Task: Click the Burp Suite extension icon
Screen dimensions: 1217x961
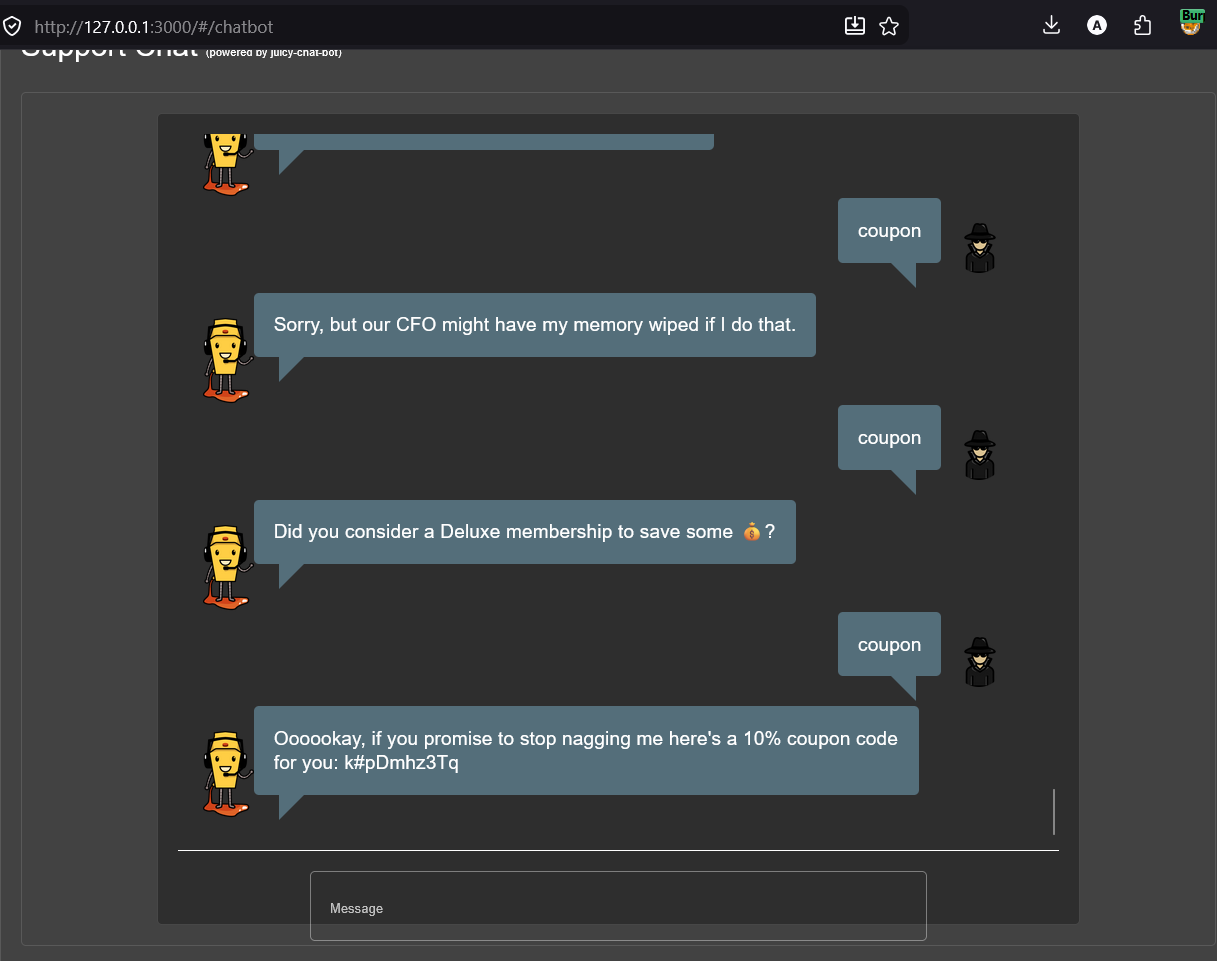Action: click(x=1191, y=22)
